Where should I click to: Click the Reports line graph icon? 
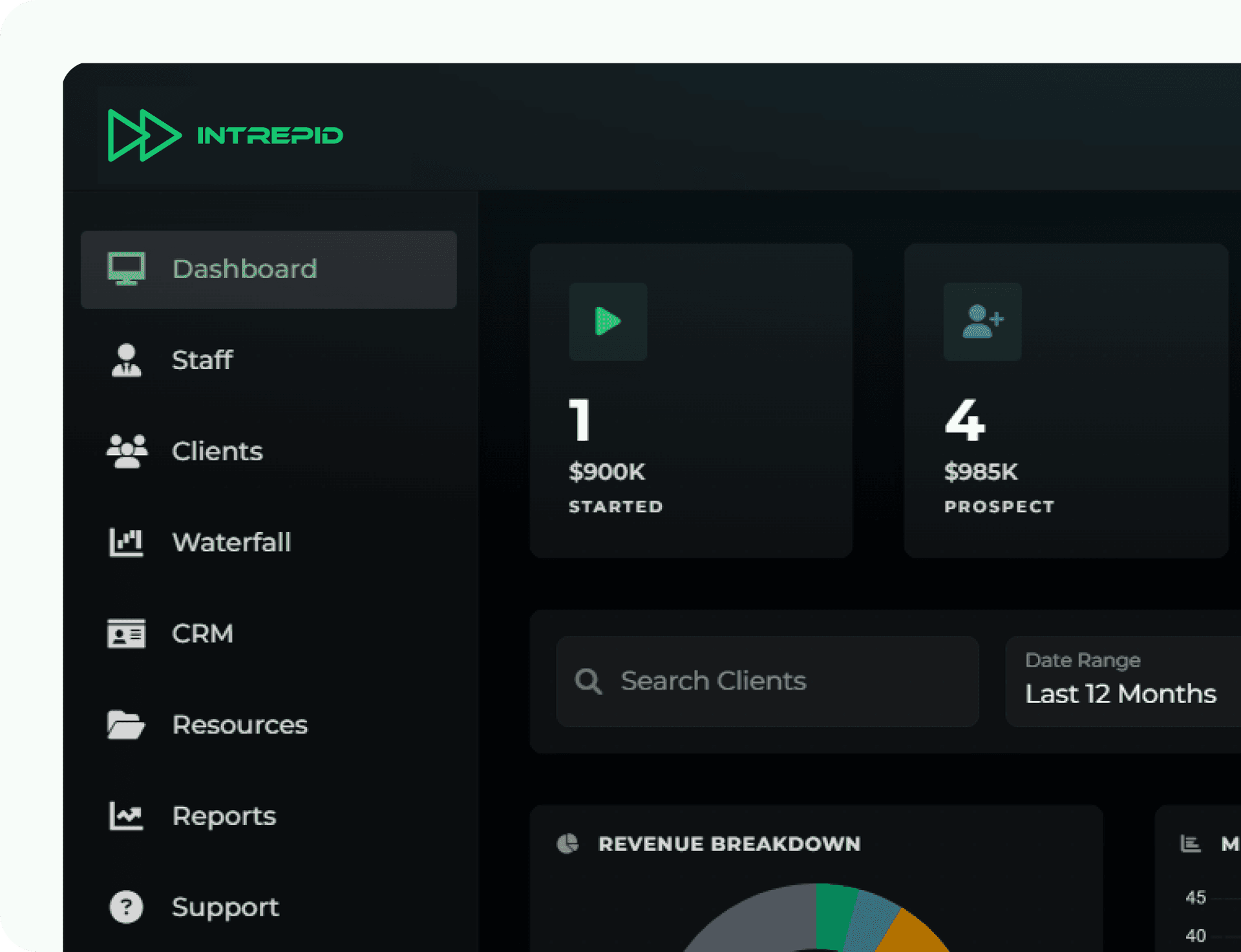(125, 816)
